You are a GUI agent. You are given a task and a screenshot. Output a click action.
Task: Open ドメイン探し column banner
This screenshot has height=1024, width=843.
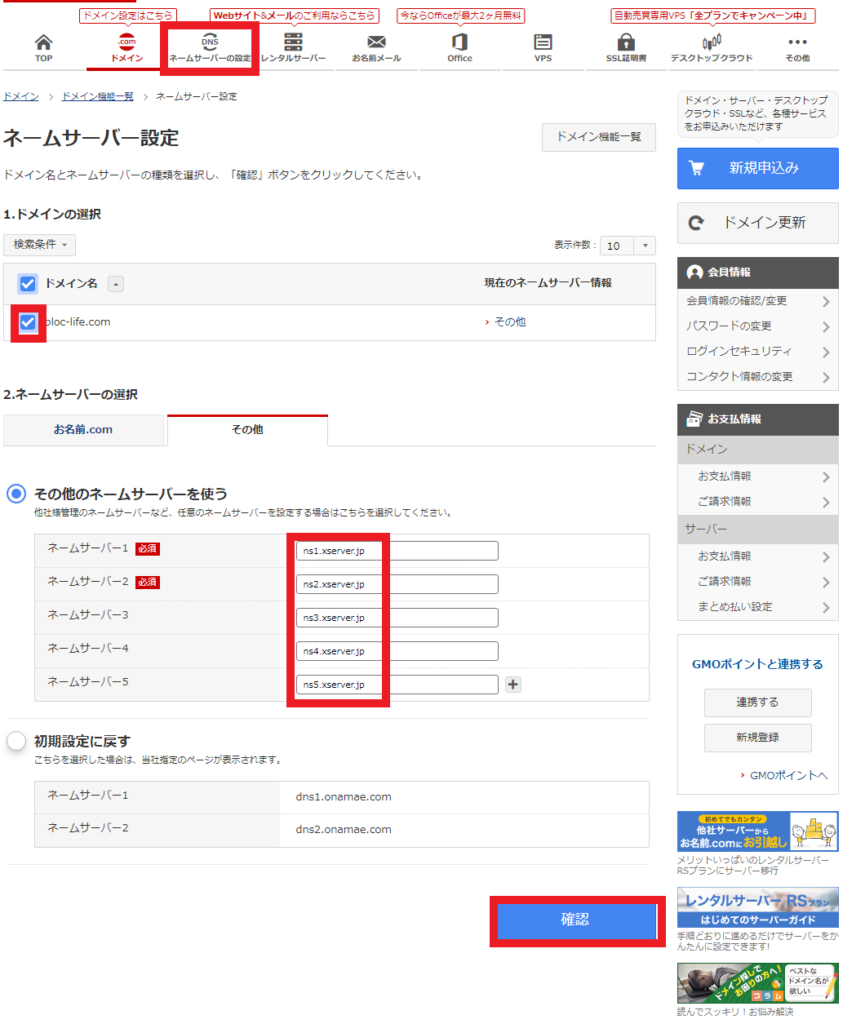[757, 984]
